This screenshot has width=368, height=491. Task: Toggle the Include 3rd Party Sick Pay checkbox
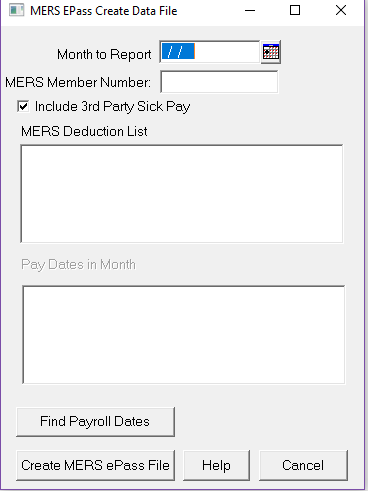click(x=23, y=107)
